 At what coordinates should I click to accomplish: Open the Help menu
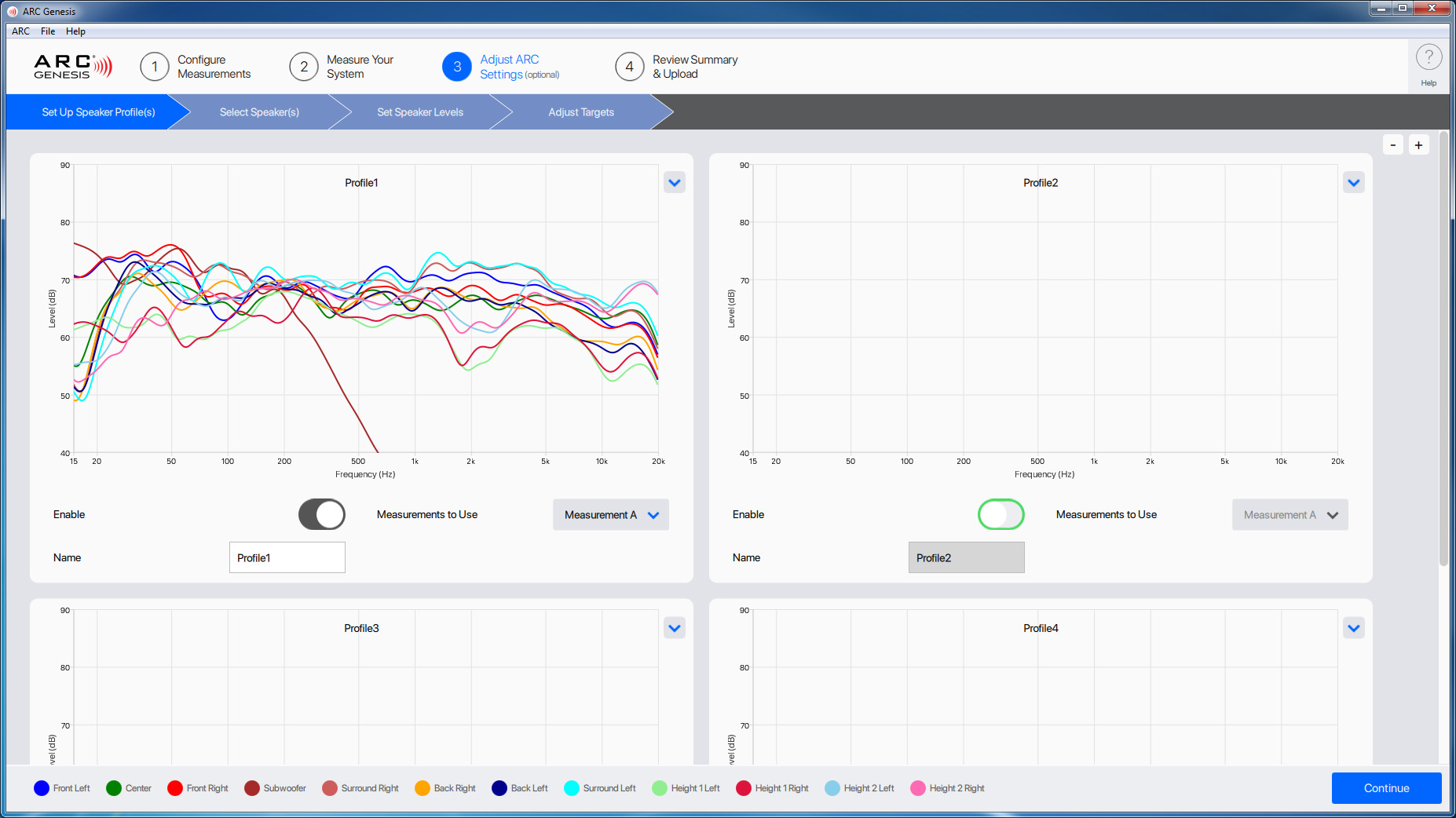pos(75,31)
